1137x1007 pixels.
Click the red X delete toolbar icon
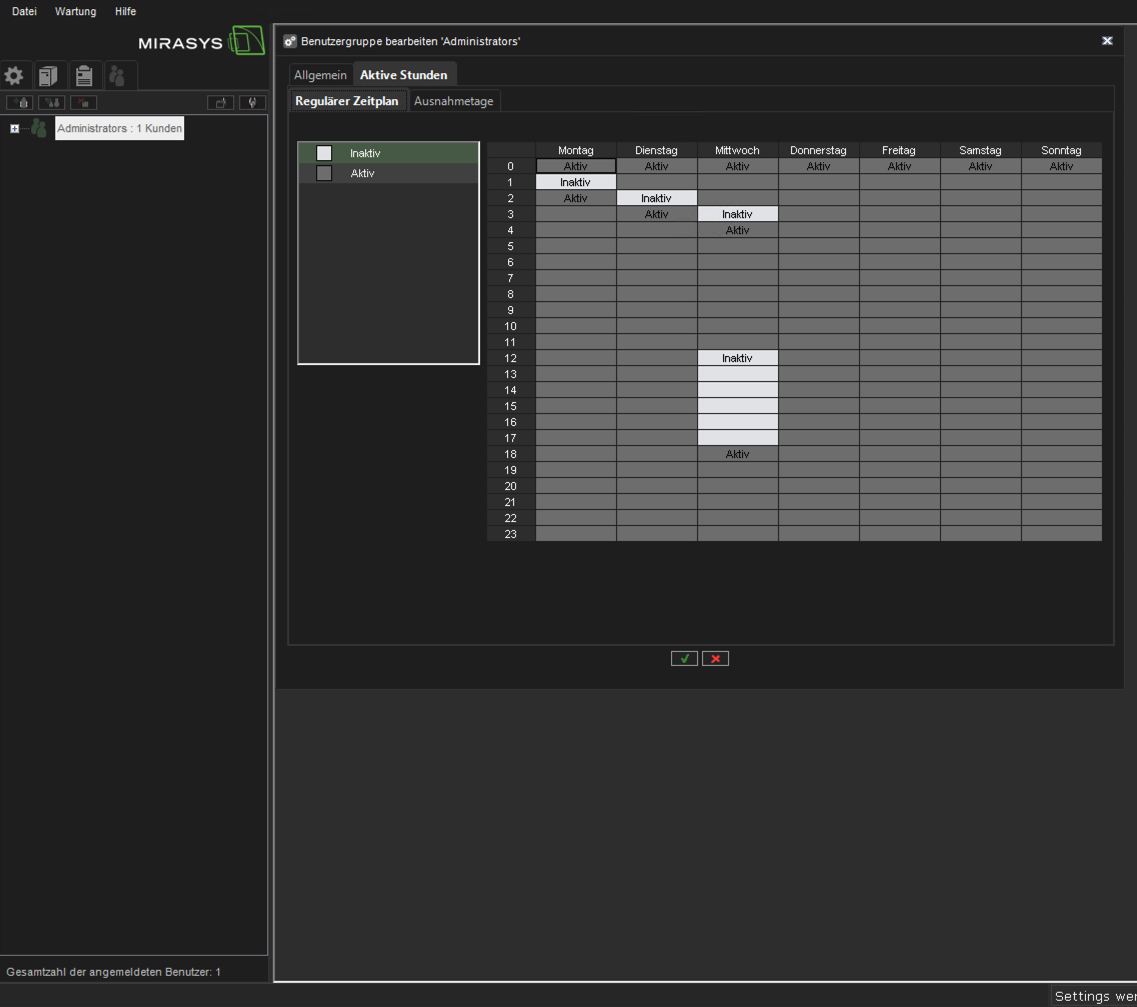83,102
